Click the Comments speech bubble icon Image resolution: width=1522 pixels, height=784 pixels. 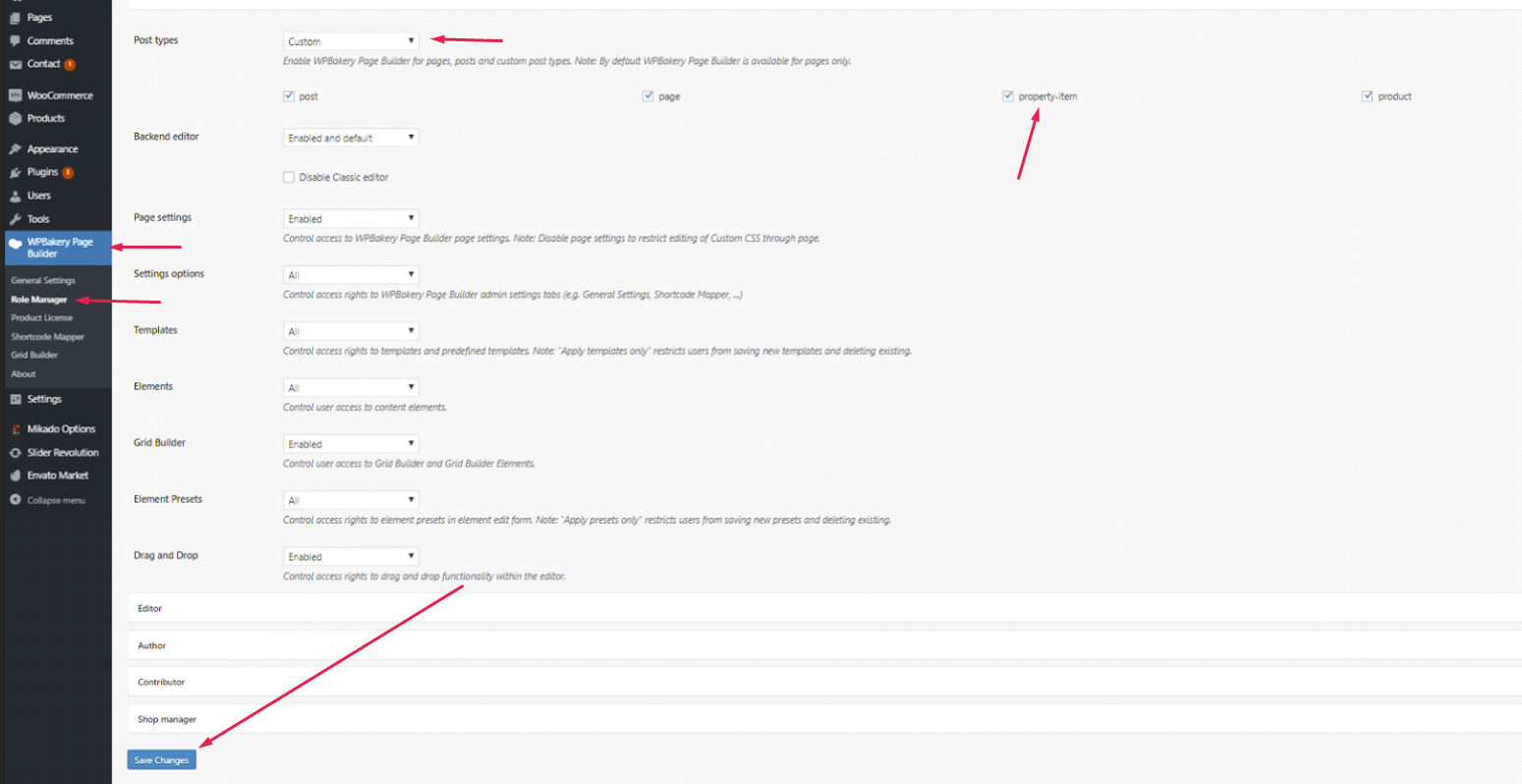point(15,41)
